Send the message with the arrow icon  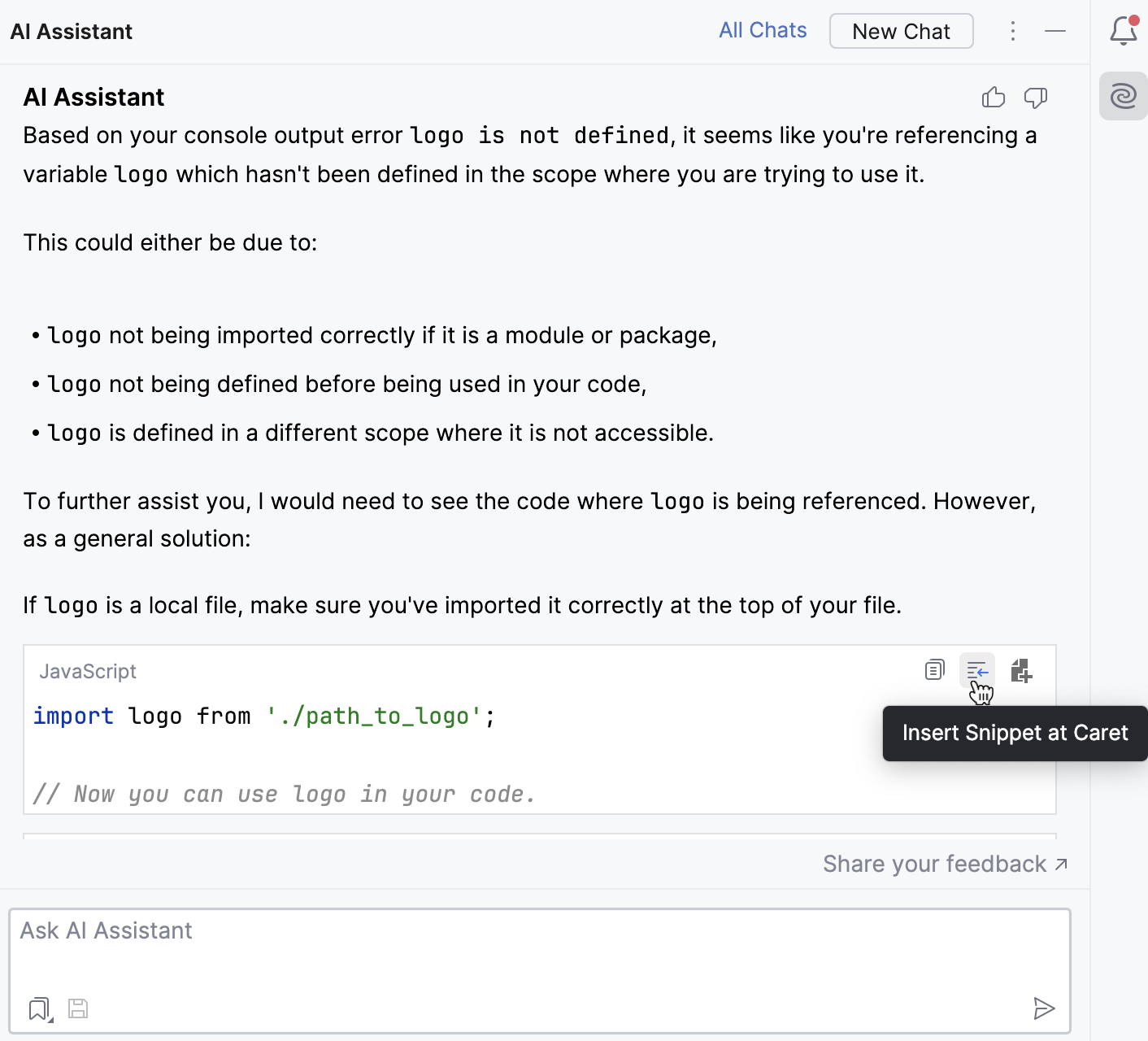pos(1045,1008)
